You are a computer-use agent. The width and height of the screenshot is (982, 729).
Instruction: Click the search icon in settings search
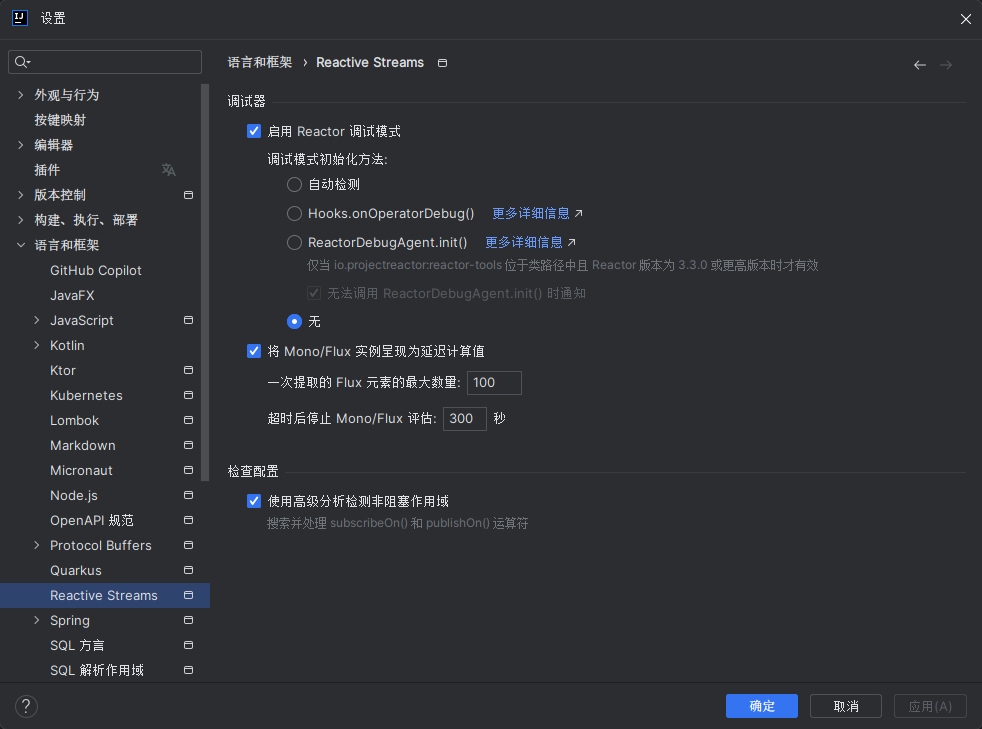pyautogui.click(x=22, y=63)
